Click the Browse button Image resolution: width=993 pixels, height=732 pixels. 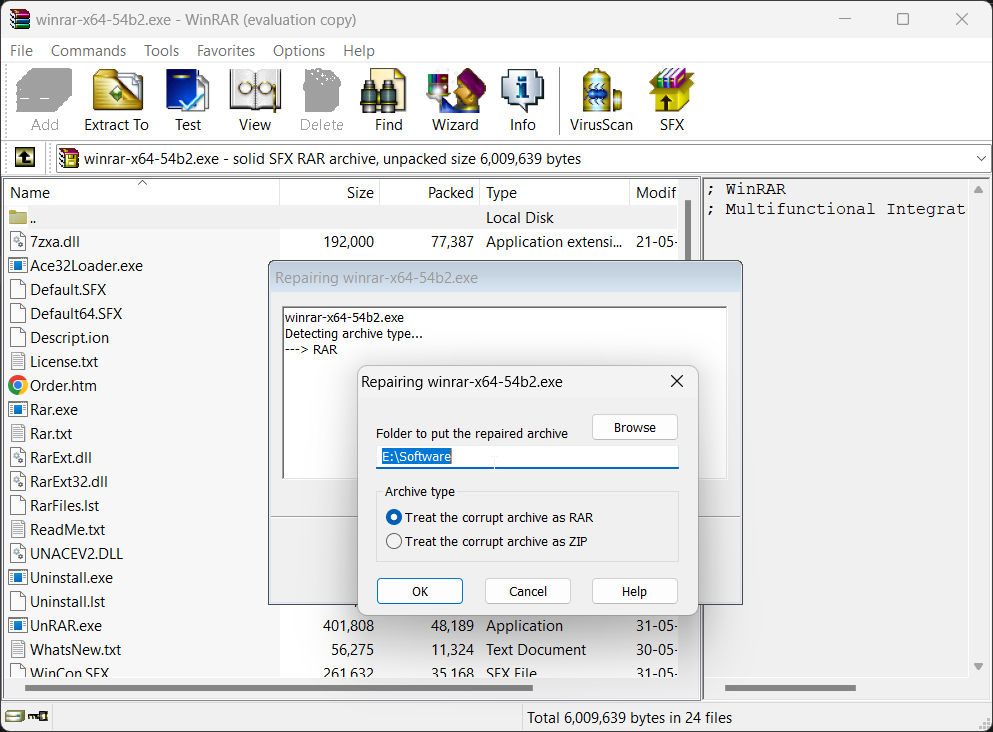tap(635, 427)
